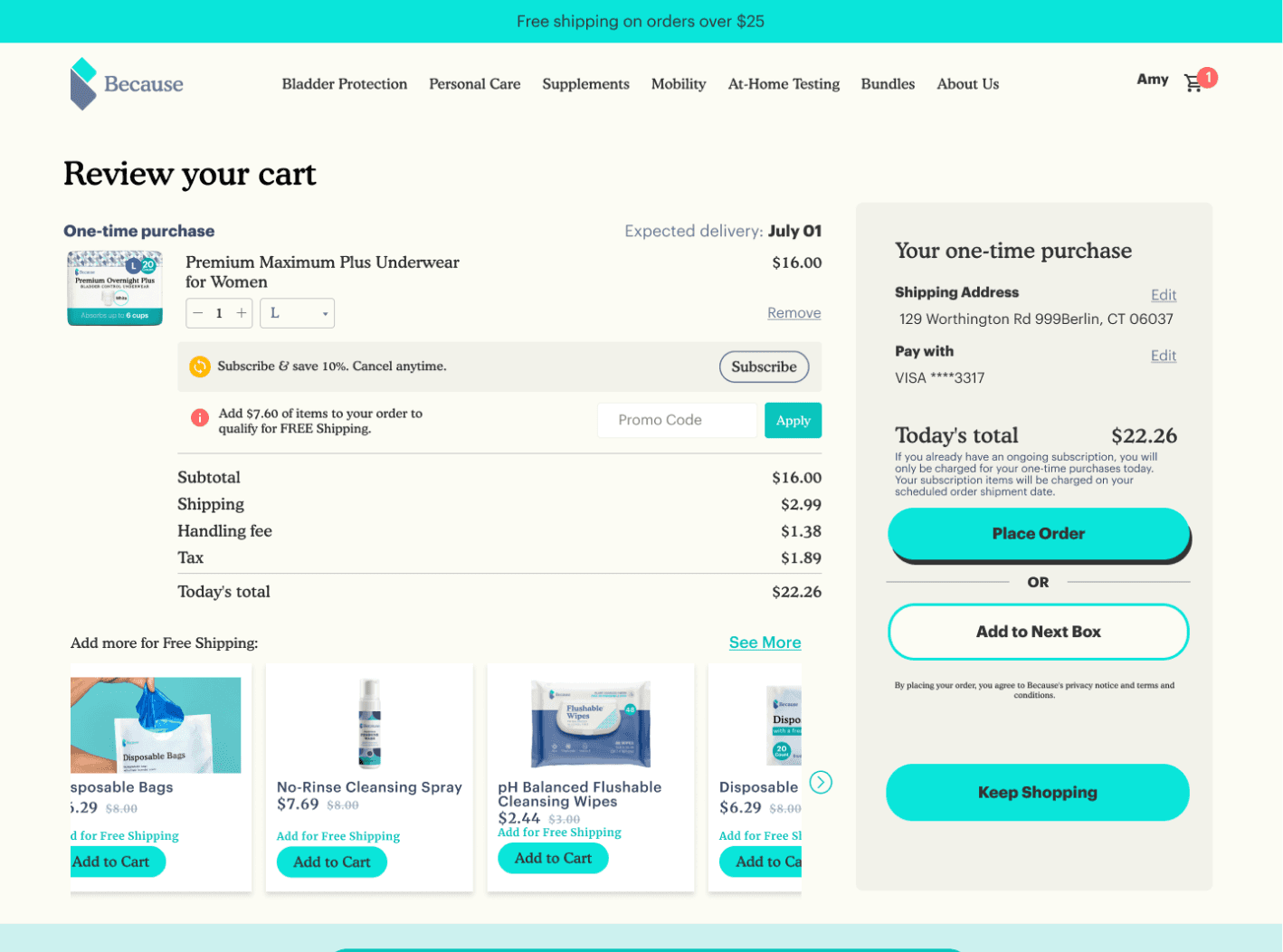The image size is (1283, 952).
Task: Edit the shipping address
Action: click(1164, 295)
